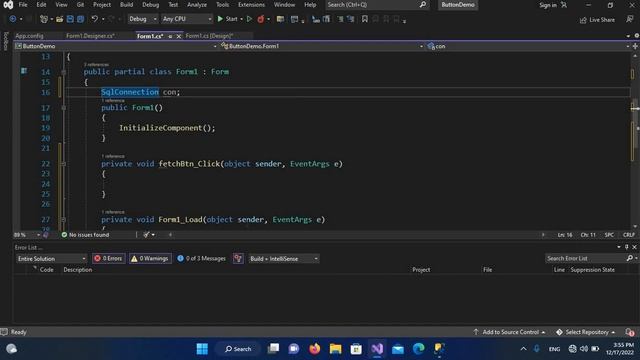Open Microsoft Edge from the taskbar
The image size is (640, 360).
pos(418,349)
